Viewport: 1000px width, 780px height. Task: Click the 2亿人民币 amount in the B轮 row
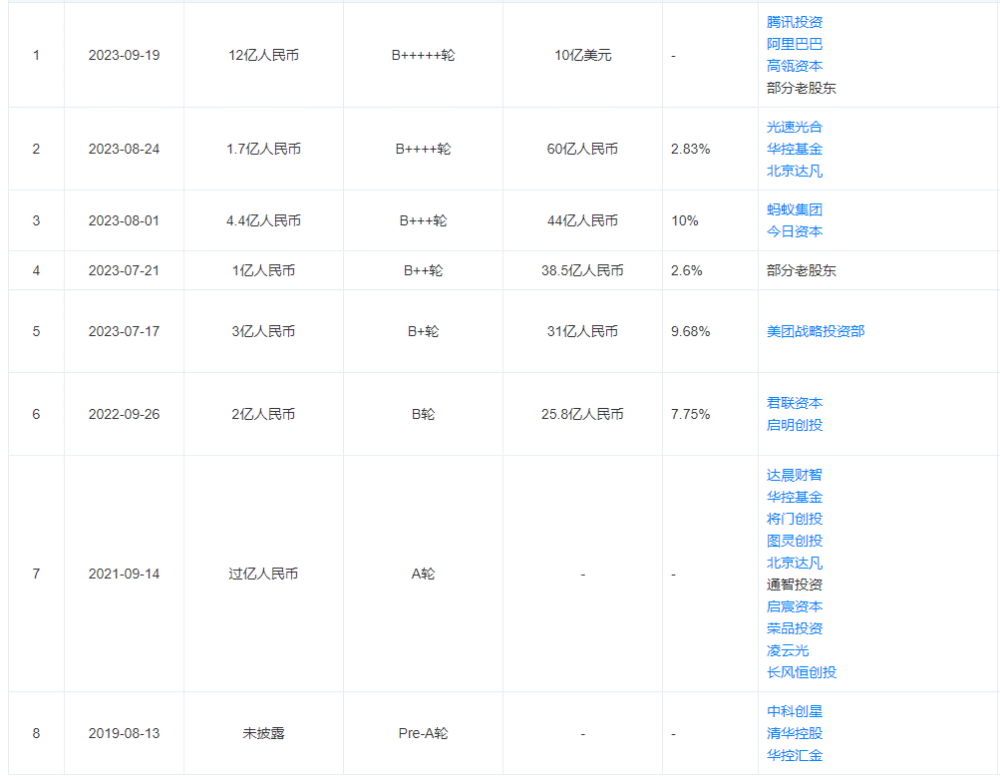[x=263, y=415]
